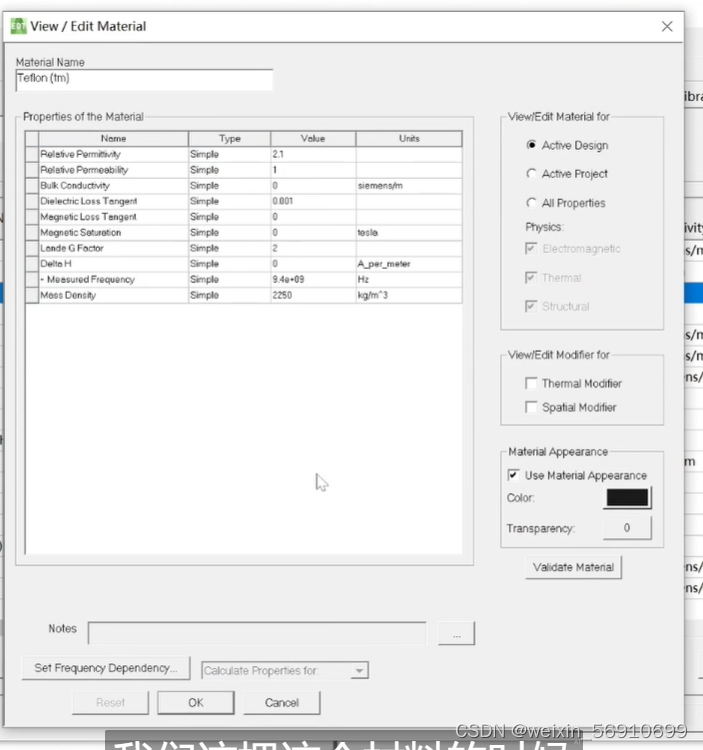Click the Measured Frequency value 9.4e+09

click(313, 279)
